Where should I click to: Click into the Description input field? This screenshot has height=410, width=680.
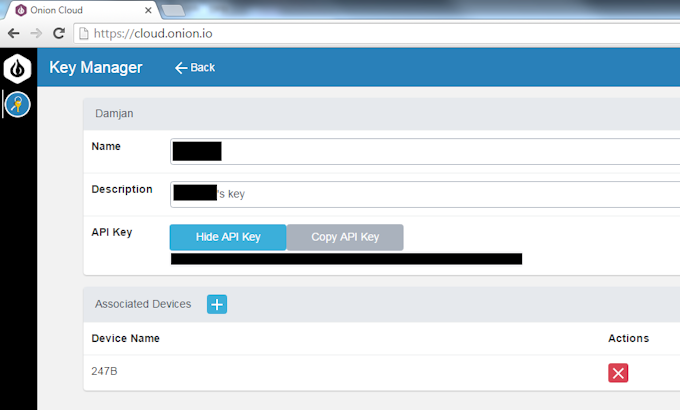coord(425,194)
